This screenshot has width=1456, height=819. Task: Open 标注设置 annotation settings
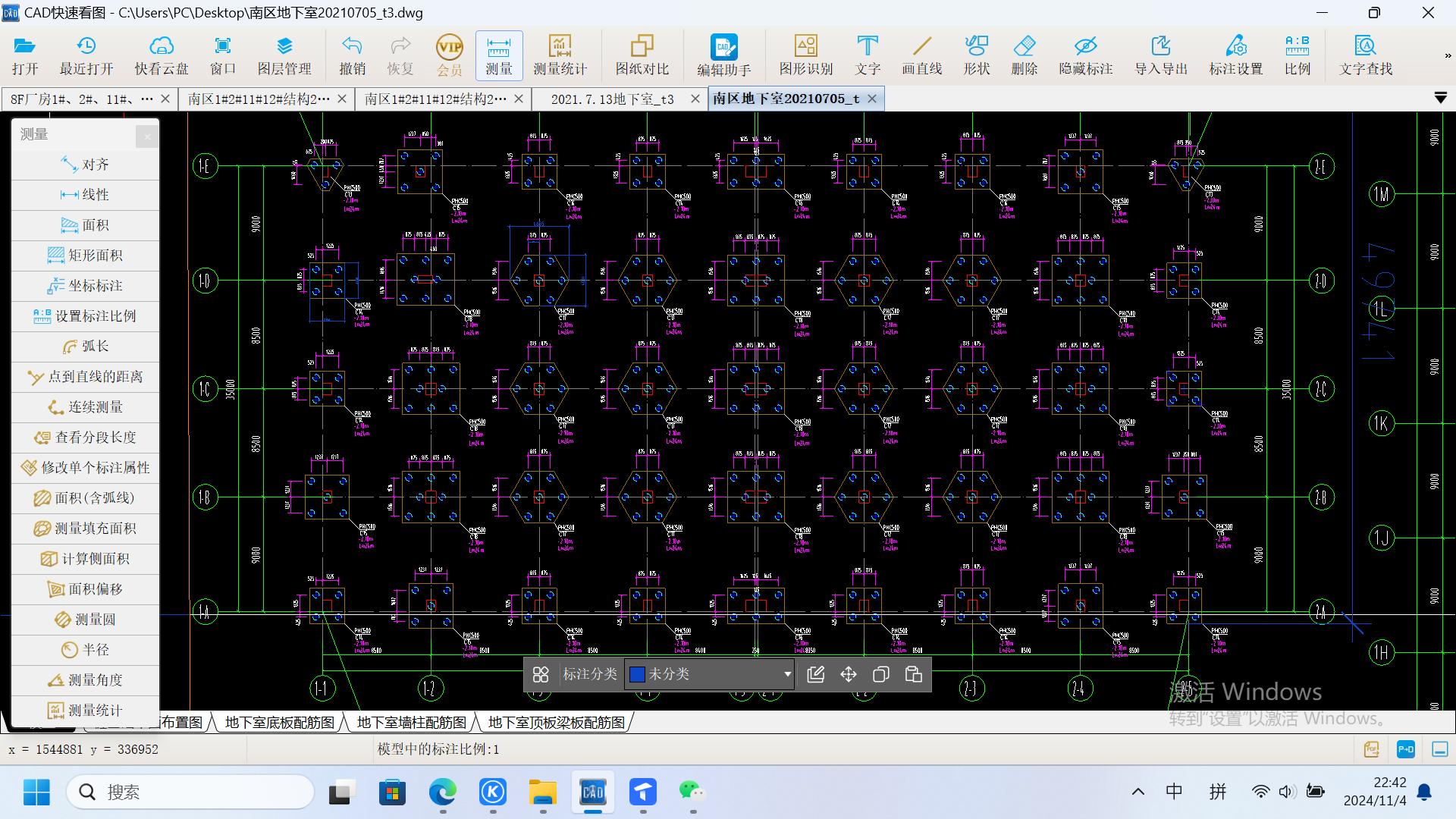click(1236, 55)
